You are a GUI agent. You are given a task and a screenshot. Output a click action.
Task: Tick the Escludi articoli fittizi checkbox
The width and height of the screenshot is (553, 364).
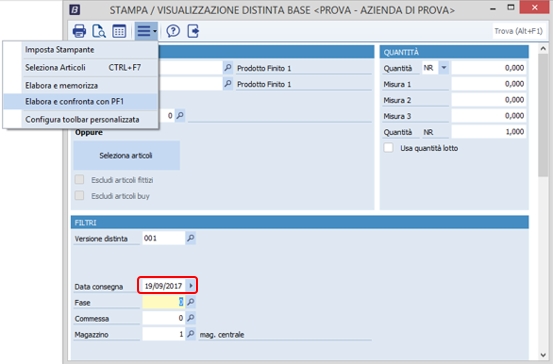click(x=79, y=180)
